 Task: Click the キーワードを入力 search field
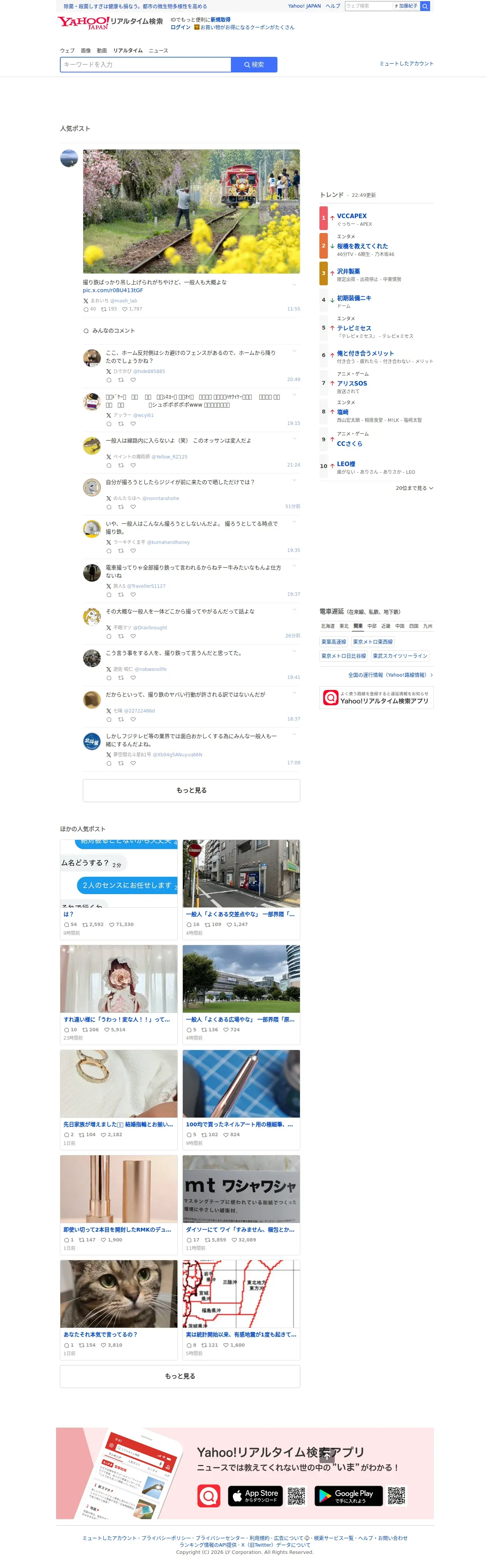point(145,64)
